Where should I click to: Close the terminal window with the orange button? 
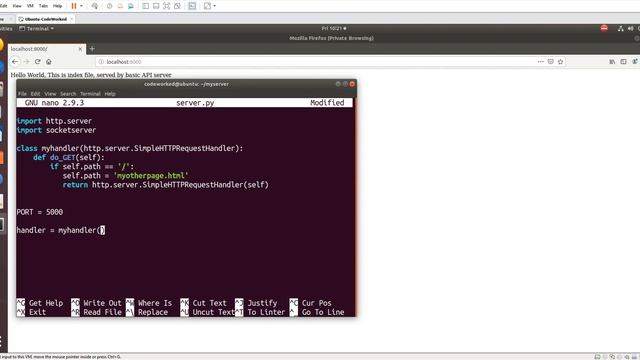[x=352, y=84]
